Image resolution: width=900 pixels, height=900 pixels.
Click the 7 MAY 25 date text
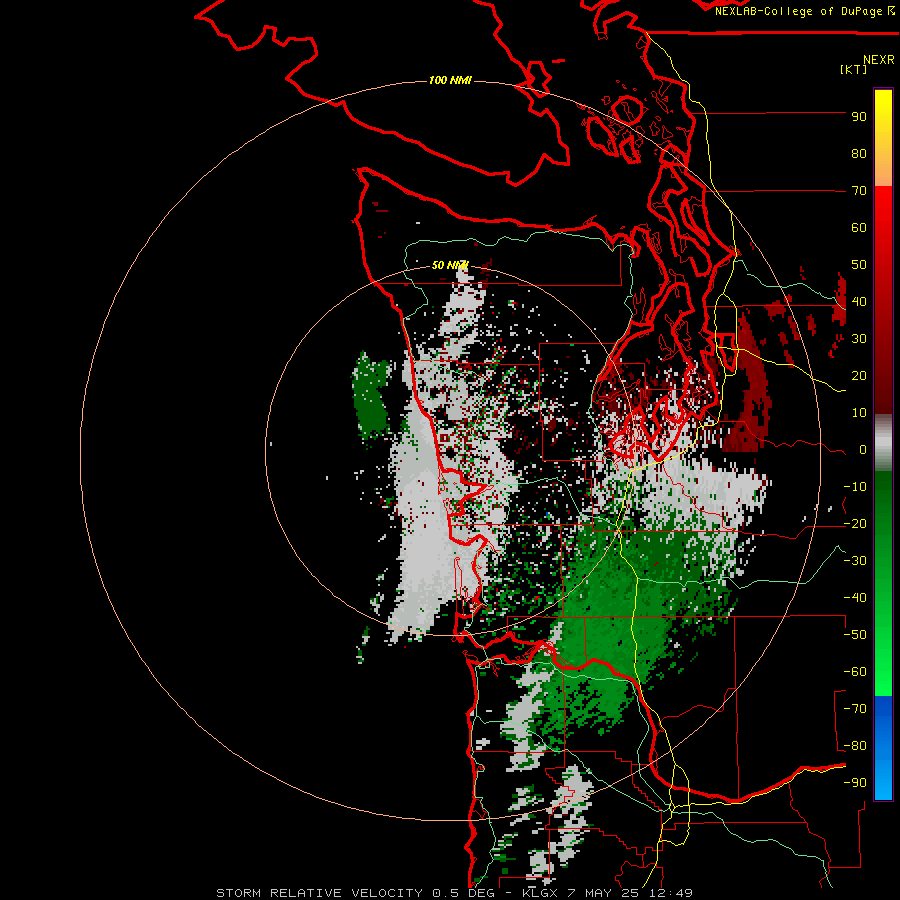click(x=605, y=893)
